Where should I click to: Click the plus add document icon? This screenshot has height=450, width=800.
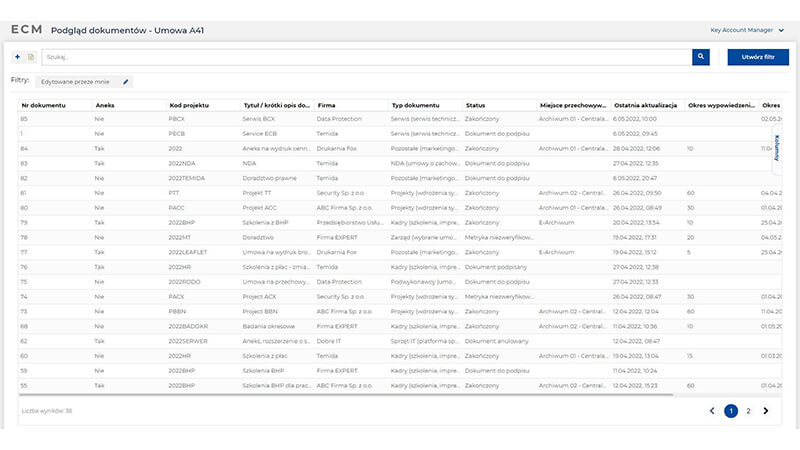(x=17, y=57)
